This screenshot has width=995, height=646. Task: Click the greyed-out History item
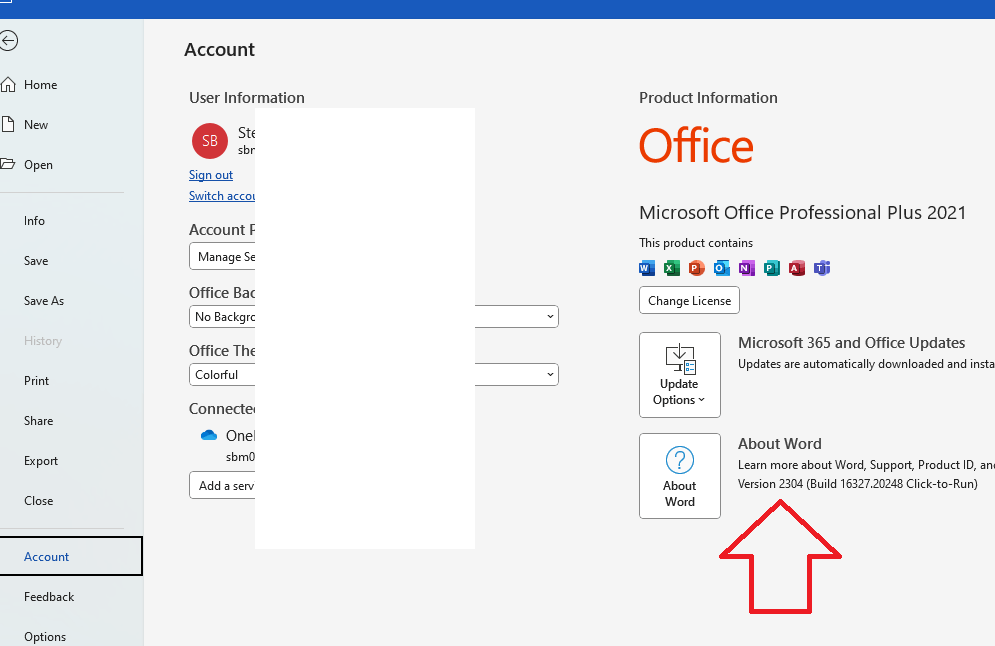point(43,341)
